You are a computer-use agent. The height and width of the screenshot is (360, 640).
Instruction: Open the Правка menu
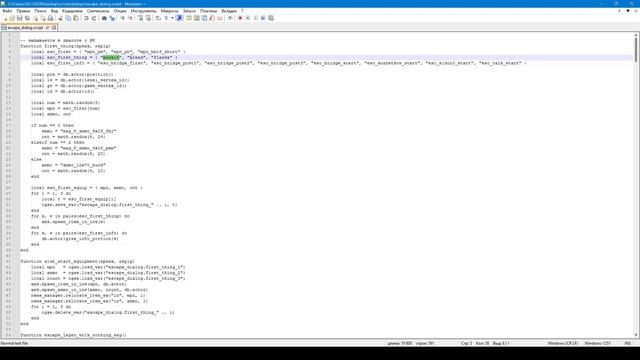coord(23,11)
